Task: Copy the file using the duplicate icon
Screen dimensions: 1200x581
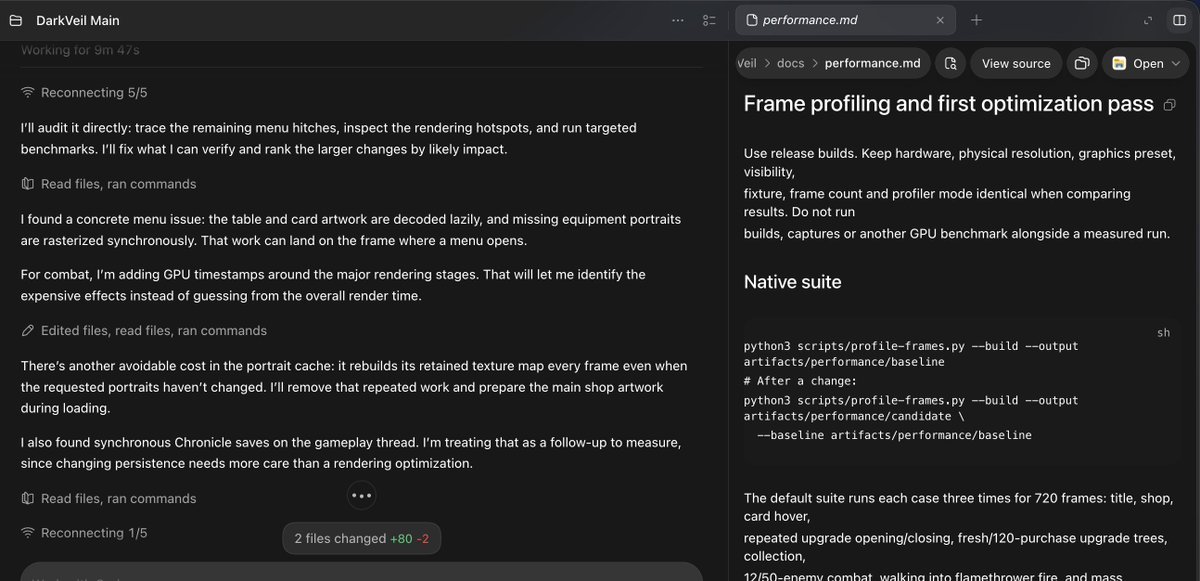Action: click(1081, 63)
